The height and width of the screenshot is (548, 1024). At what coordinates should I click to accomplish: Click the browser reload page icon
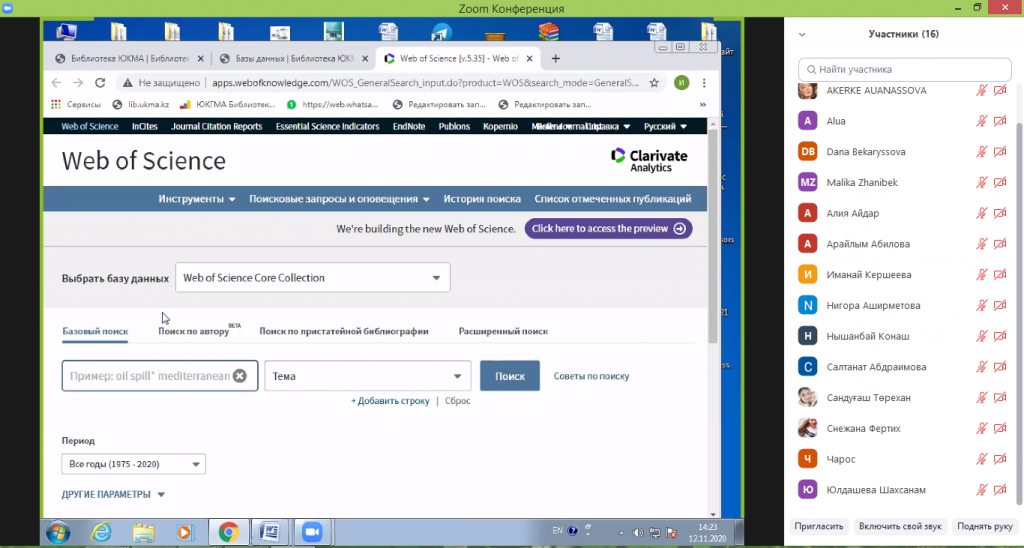point(100,83)
